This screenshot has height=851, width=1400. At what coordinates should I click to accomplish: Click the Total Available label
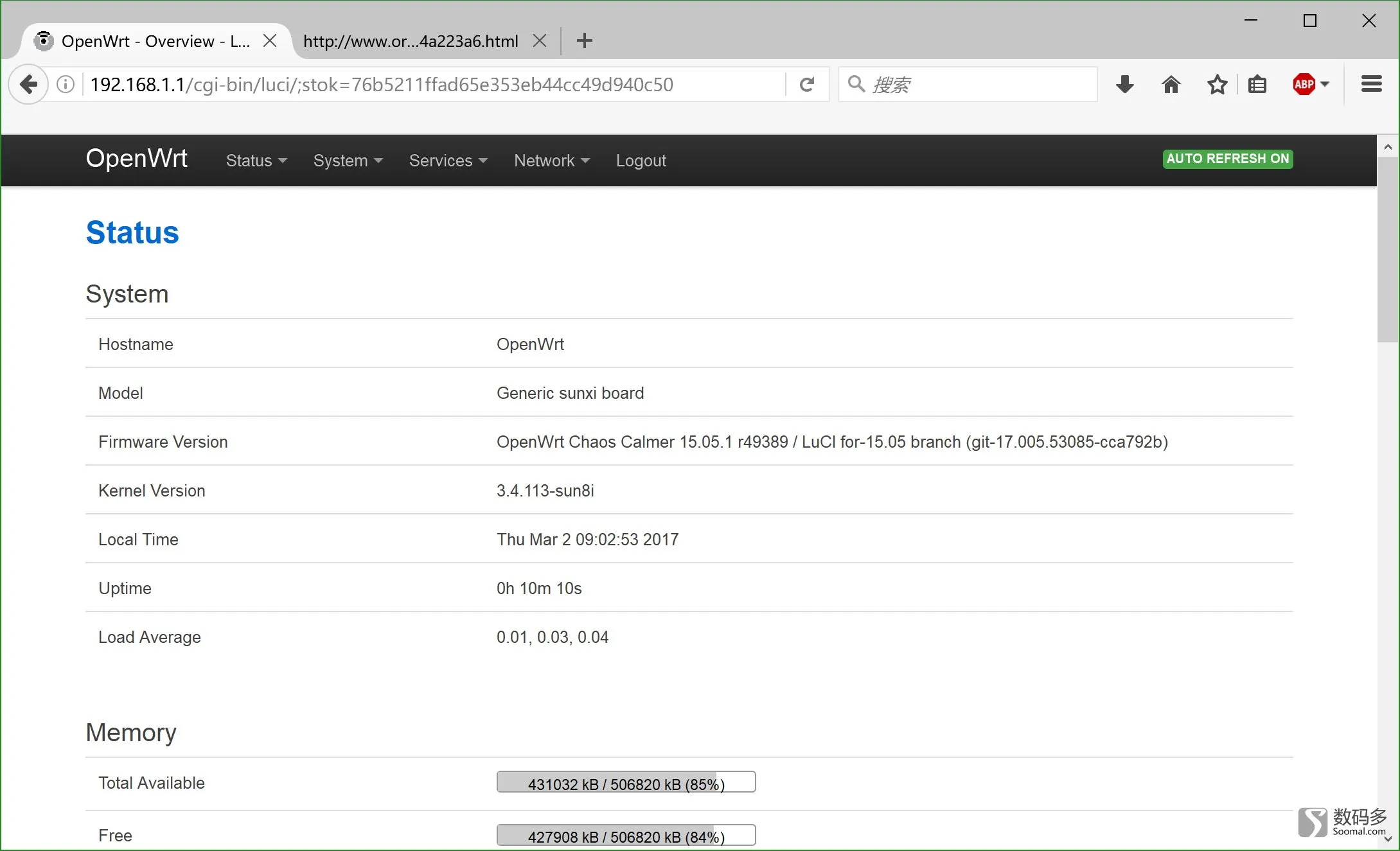151,783
